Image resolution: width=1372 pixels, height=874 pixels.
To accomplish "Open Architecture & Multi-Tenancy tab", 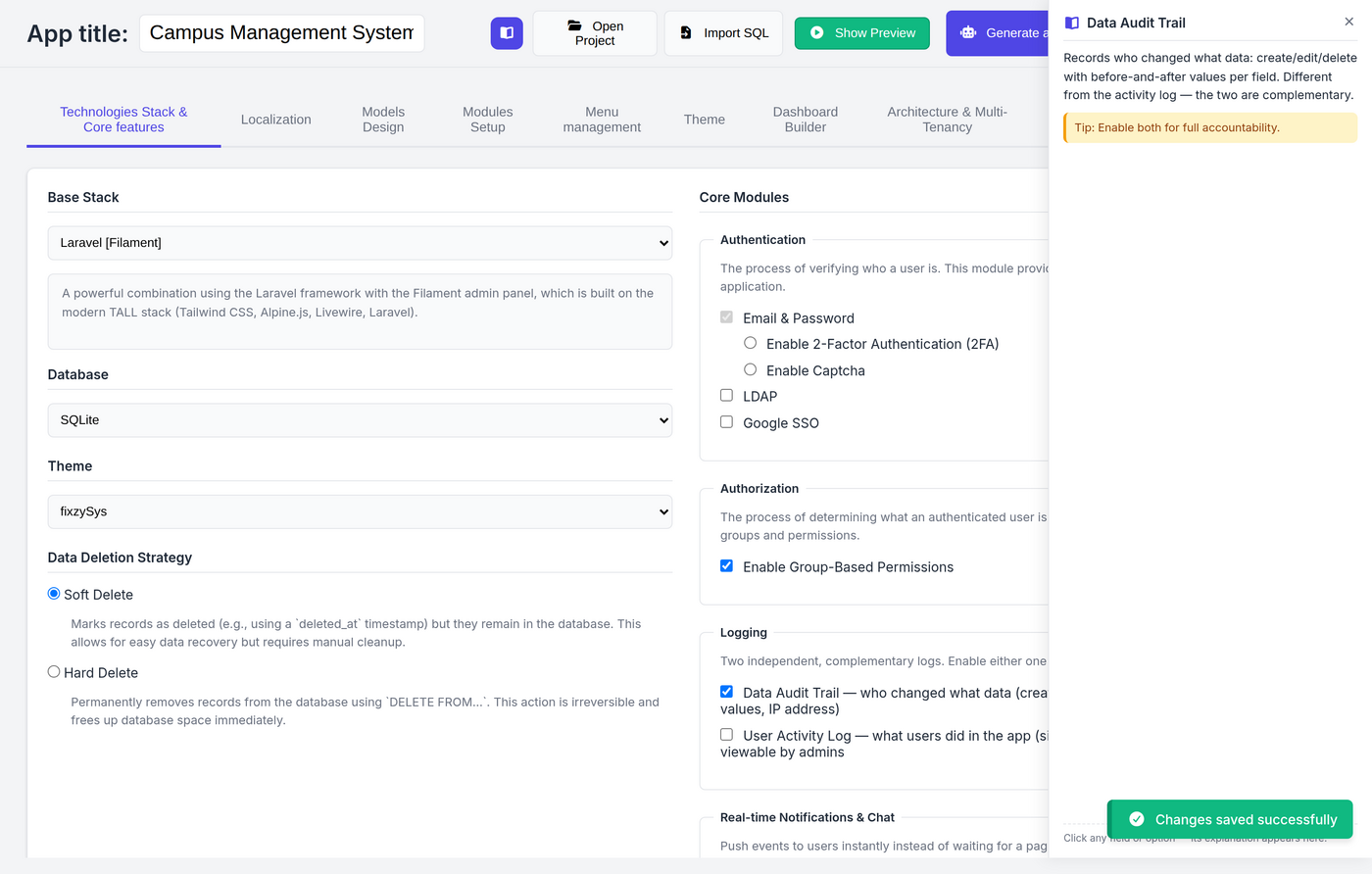I will click(948, 120).
